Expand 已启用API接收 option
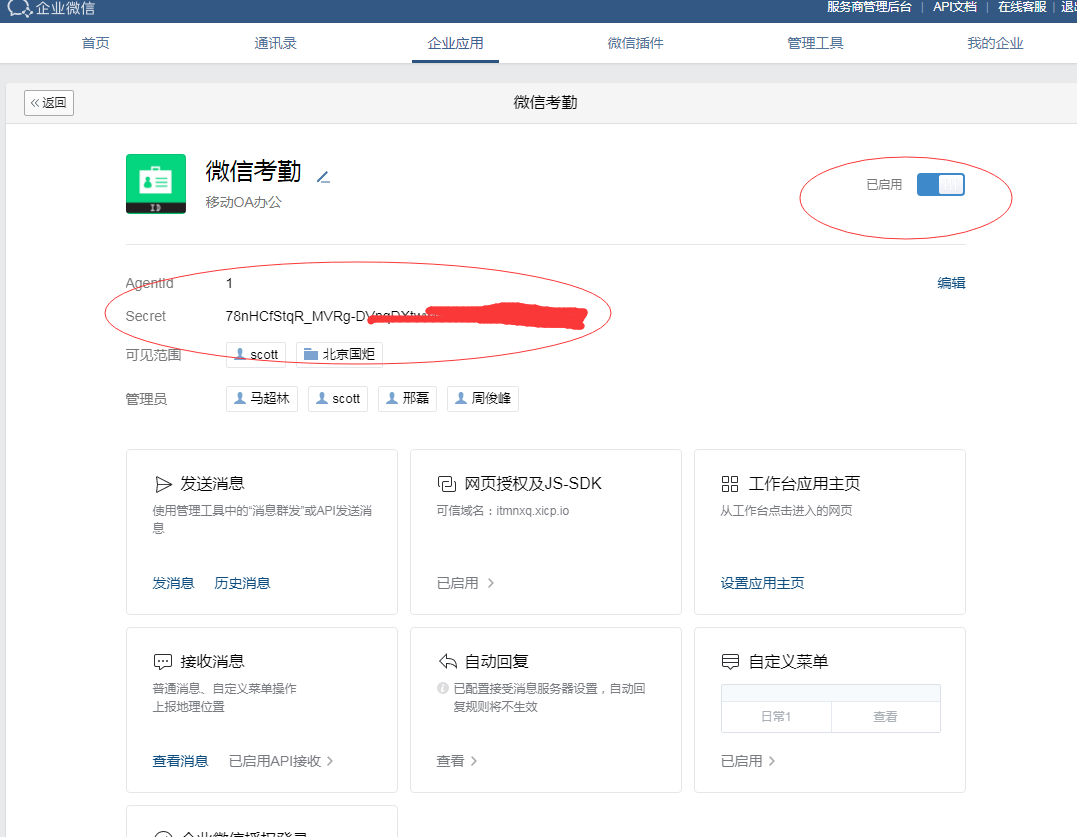The image size is (1077, 837). (x=281, y=761)
